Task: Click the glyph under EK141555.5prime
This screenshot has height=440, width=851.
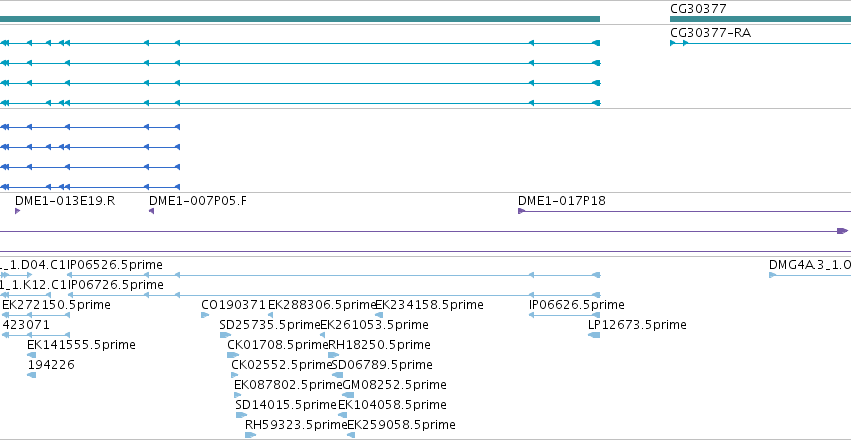Action: (x=31, y=355)
